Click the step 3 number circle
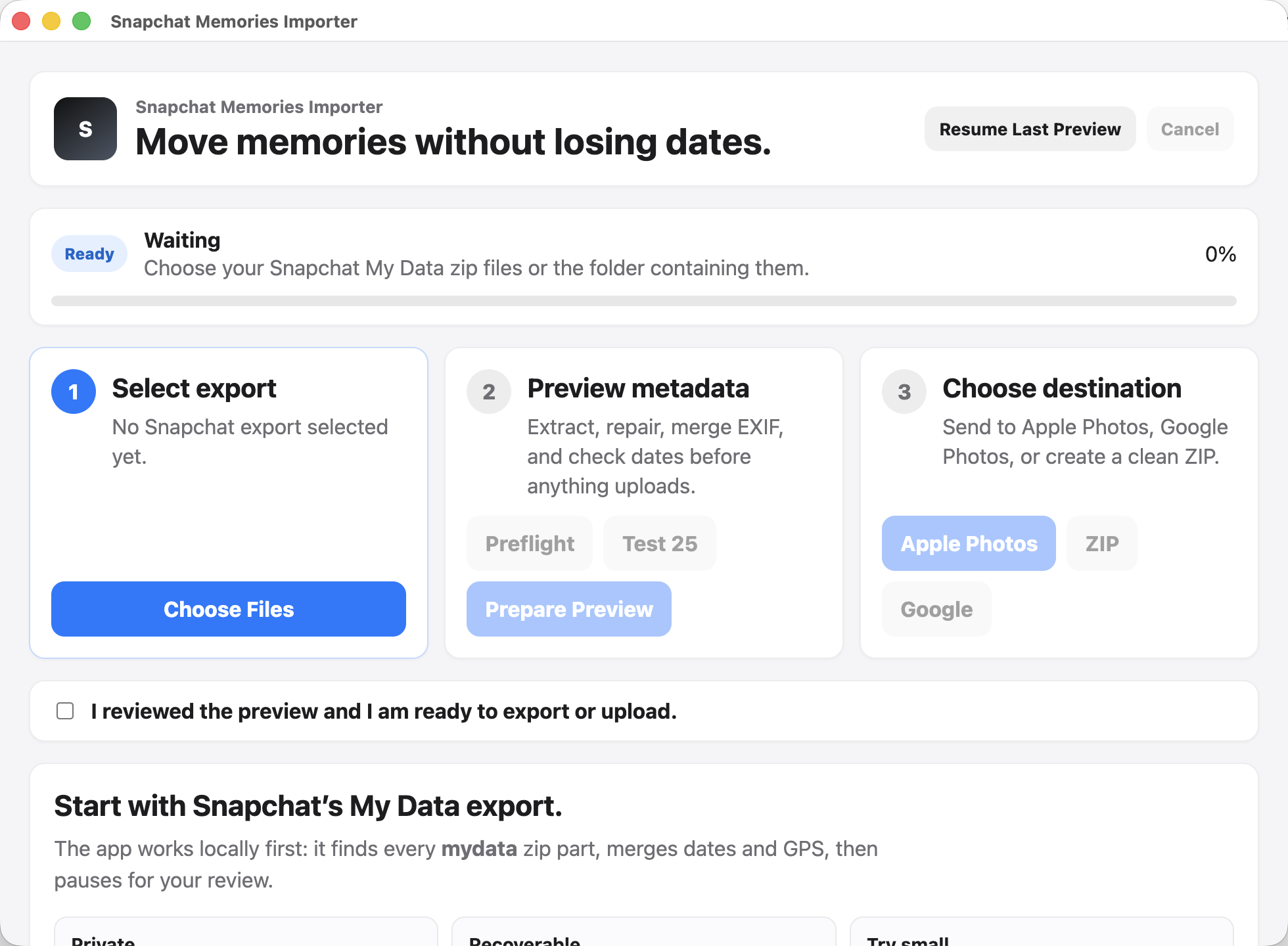 (904, 392)
